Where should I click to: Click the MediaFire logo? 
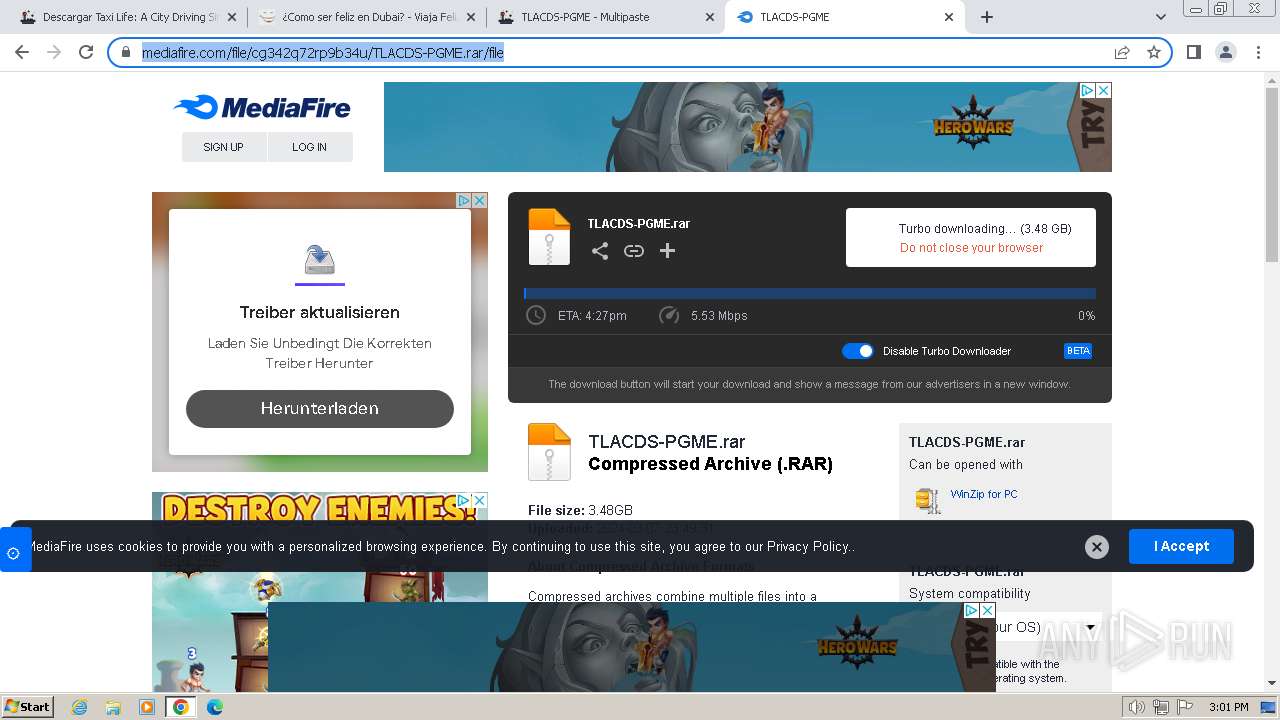[x=262, y=107]
